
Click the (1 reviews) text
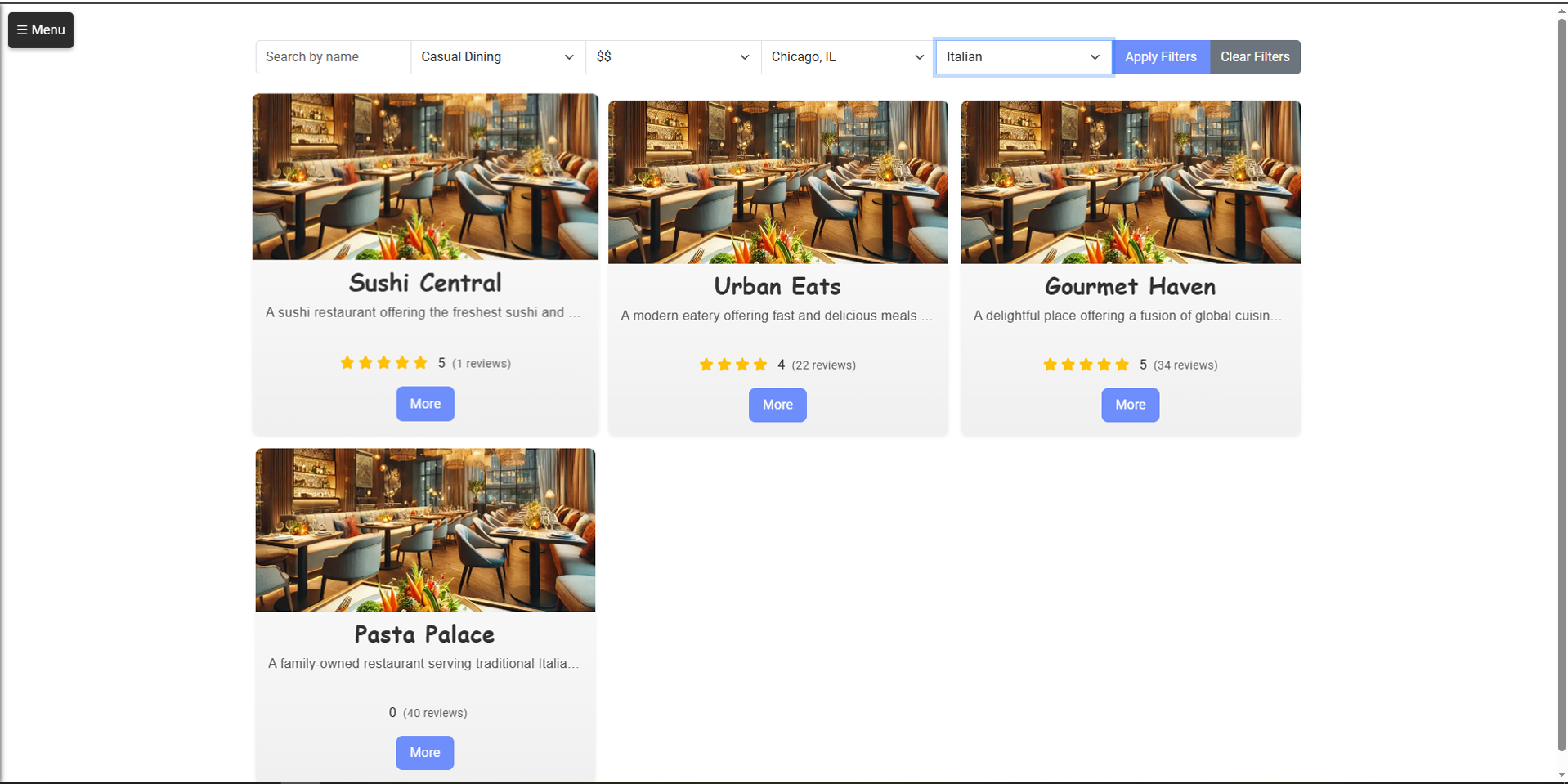pos(482,364)
